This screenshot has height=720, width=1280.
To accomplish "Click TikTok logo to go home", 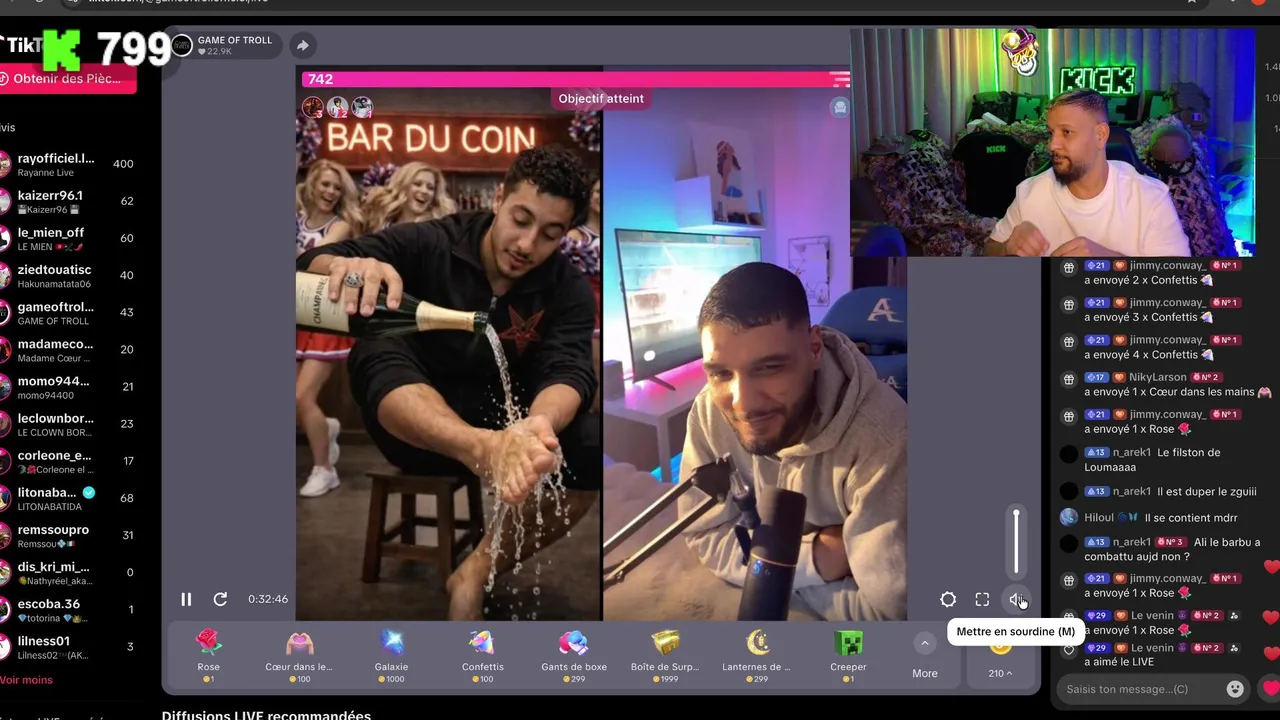I will tap(22, 46).
